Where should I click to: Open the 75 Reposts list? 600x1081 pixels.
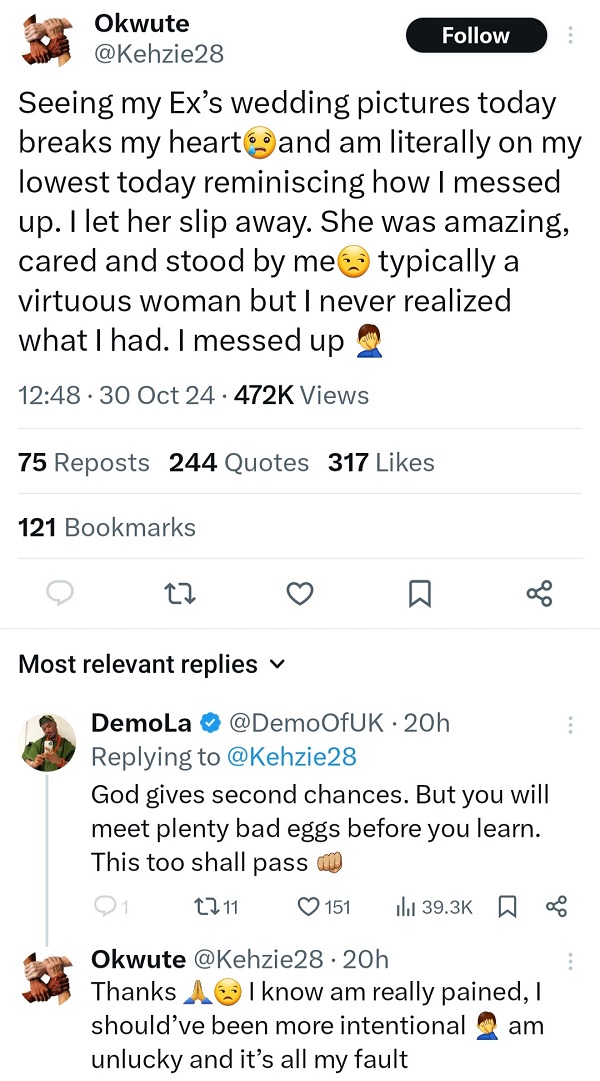[84, 463]
